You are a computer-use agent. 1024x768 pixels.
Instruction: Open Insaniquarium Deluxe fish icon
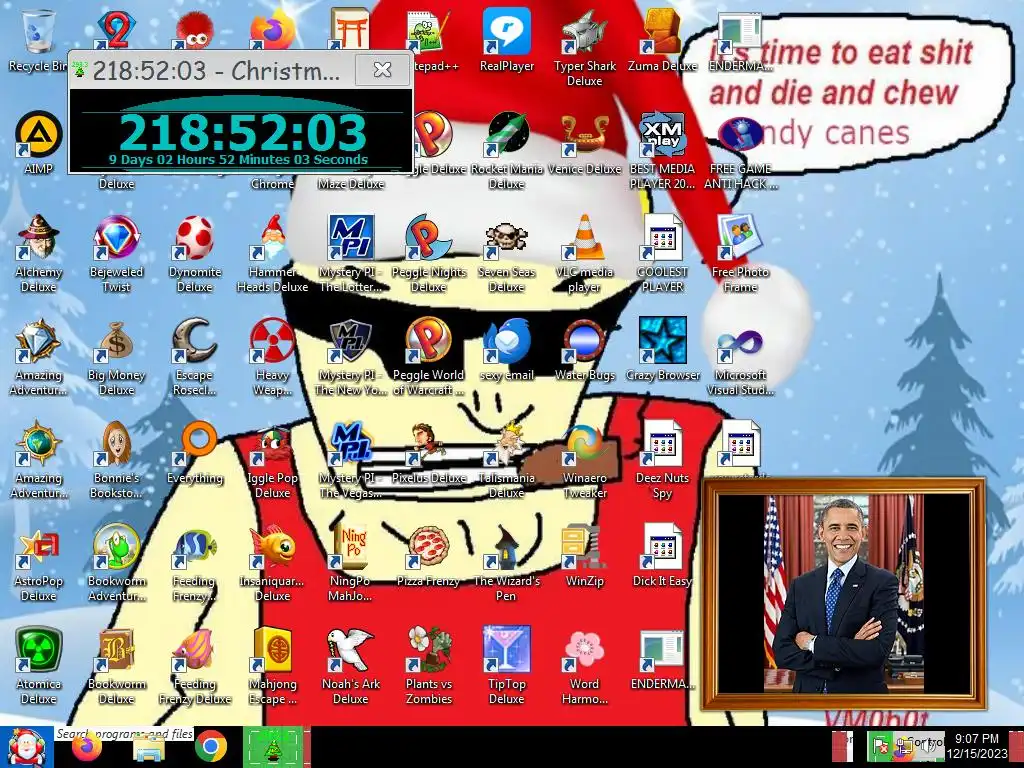click(272, 564)
